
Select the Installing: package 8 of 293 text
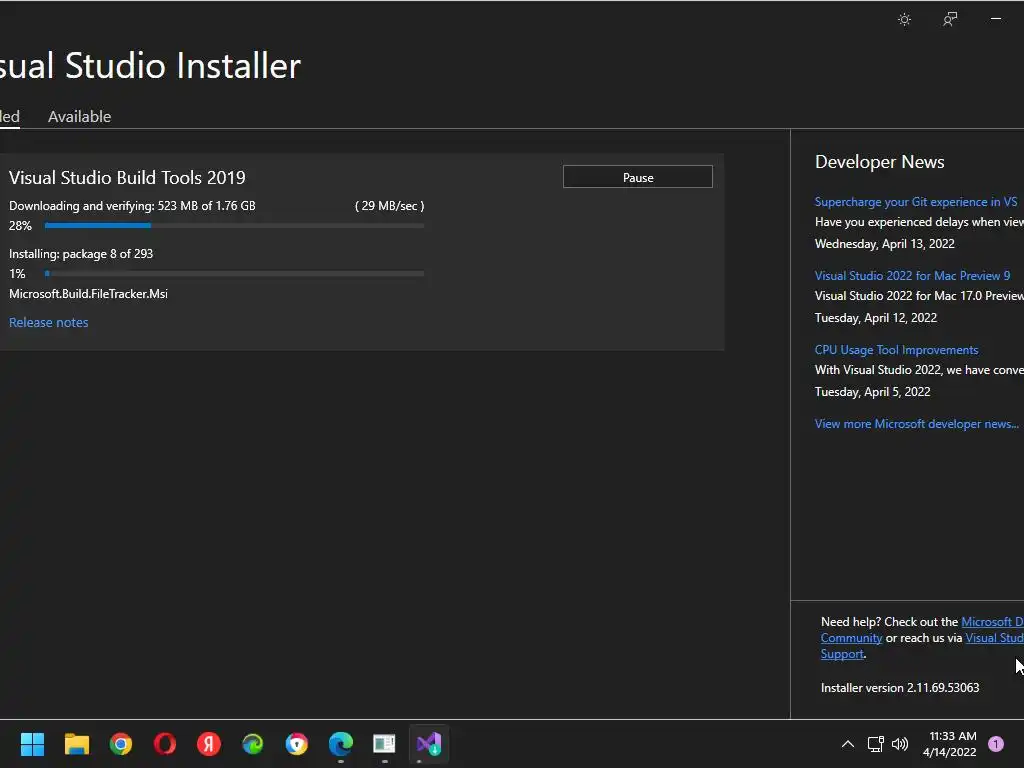81,253
